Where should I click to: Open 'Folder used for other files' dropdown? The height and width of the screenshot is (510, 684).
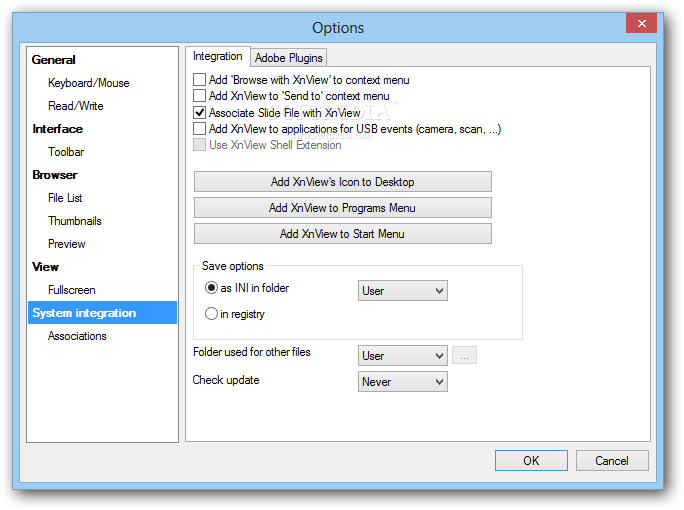[403, 356]
